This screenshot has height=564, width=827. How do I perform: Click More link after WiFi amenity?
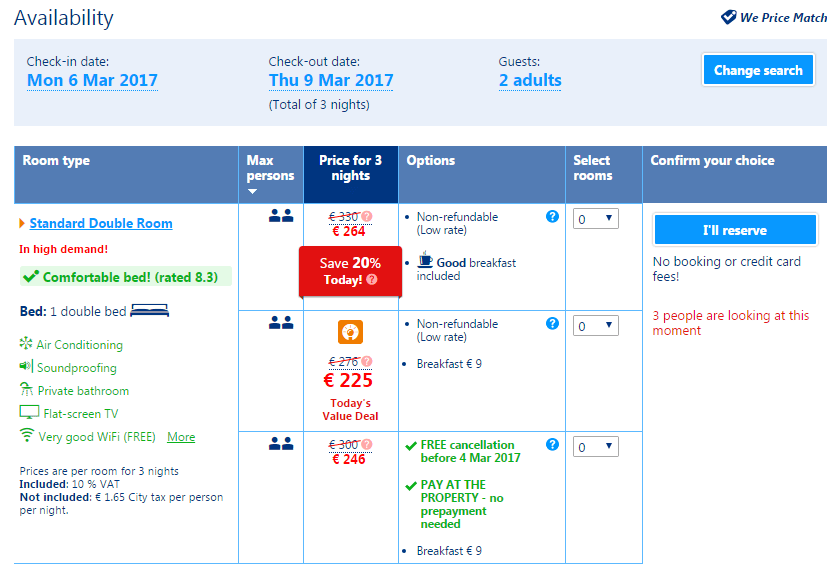pyautogui.click(x=181, y=437)
